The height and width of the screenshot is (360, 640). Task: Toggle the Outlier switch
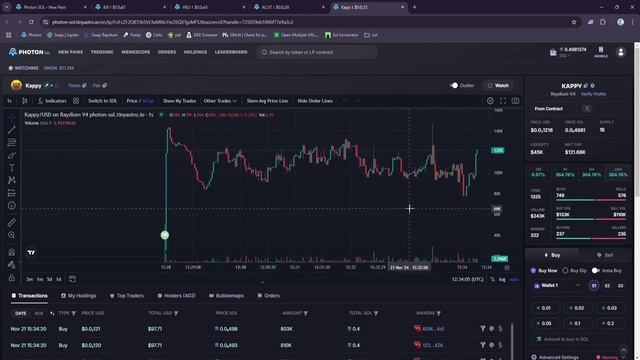(454, 85)
